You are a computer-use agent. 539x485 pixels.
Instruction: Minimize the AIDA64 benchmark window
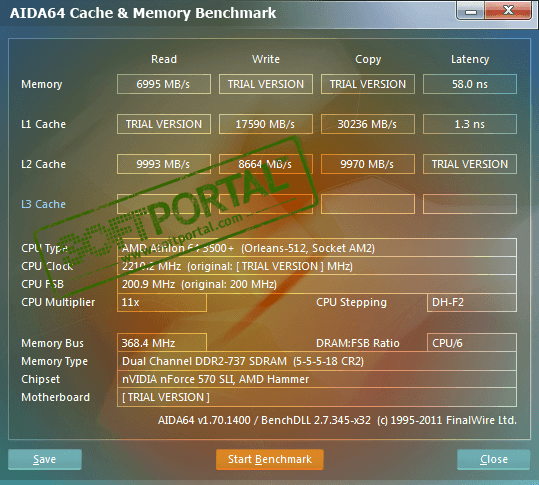471,11
